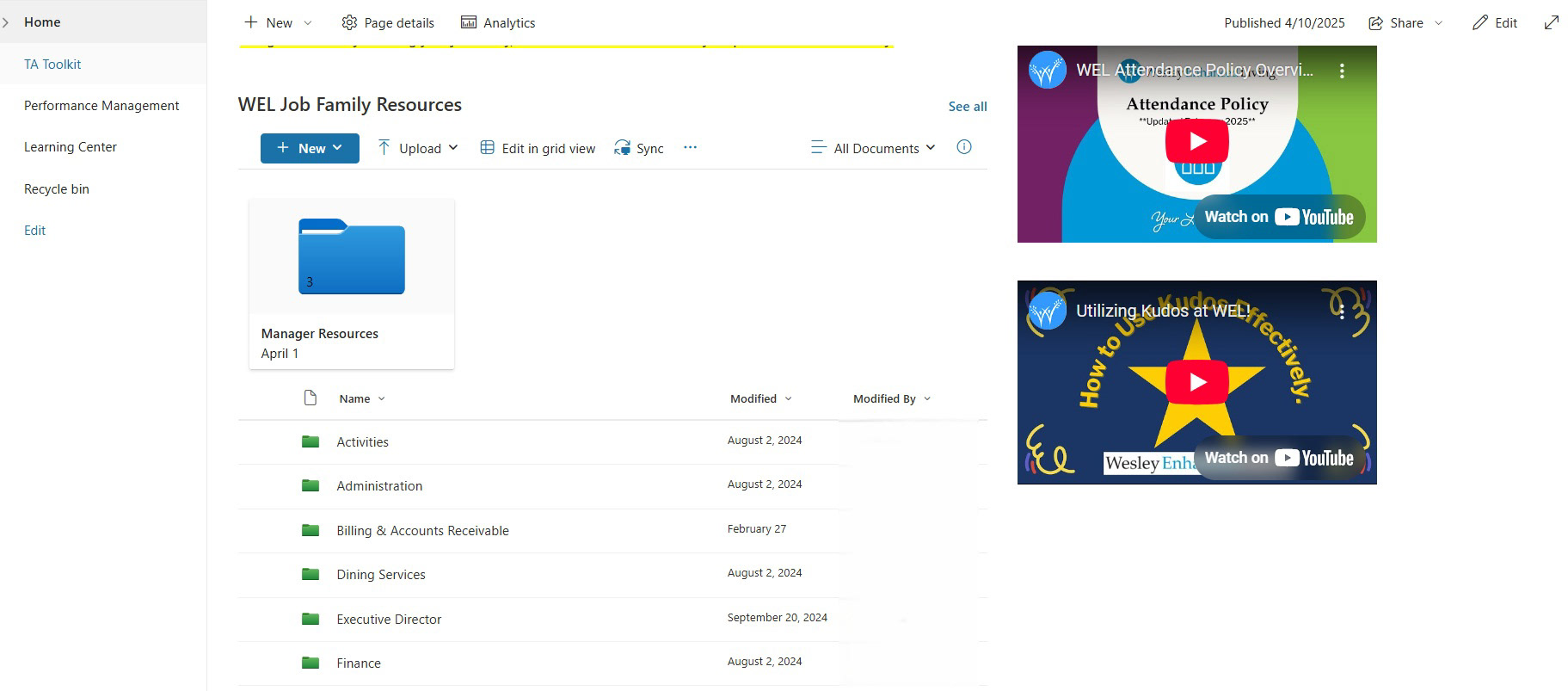
Task: Click the channel logo on Kudos video
Action: click(x=1048, y=312)
